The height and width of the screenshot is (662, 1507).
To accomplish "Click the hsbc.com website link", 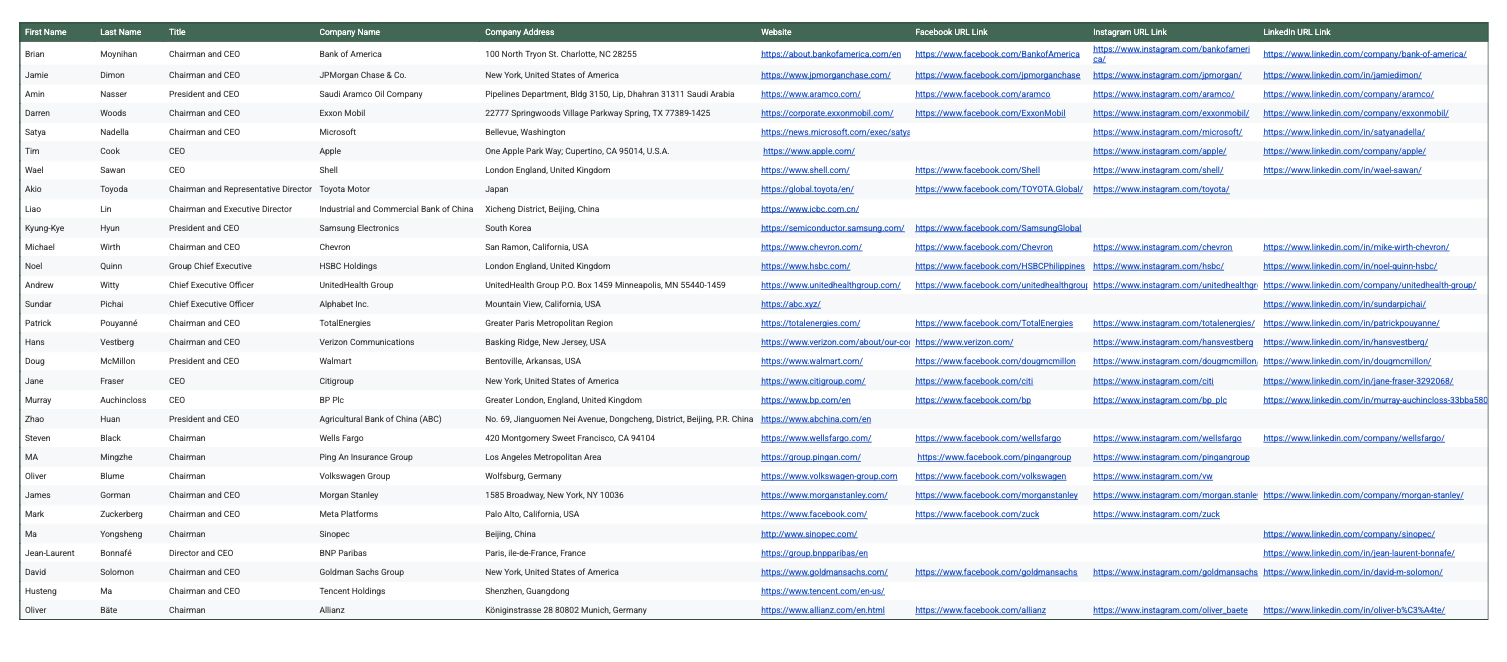I will [x=806, y=266].
